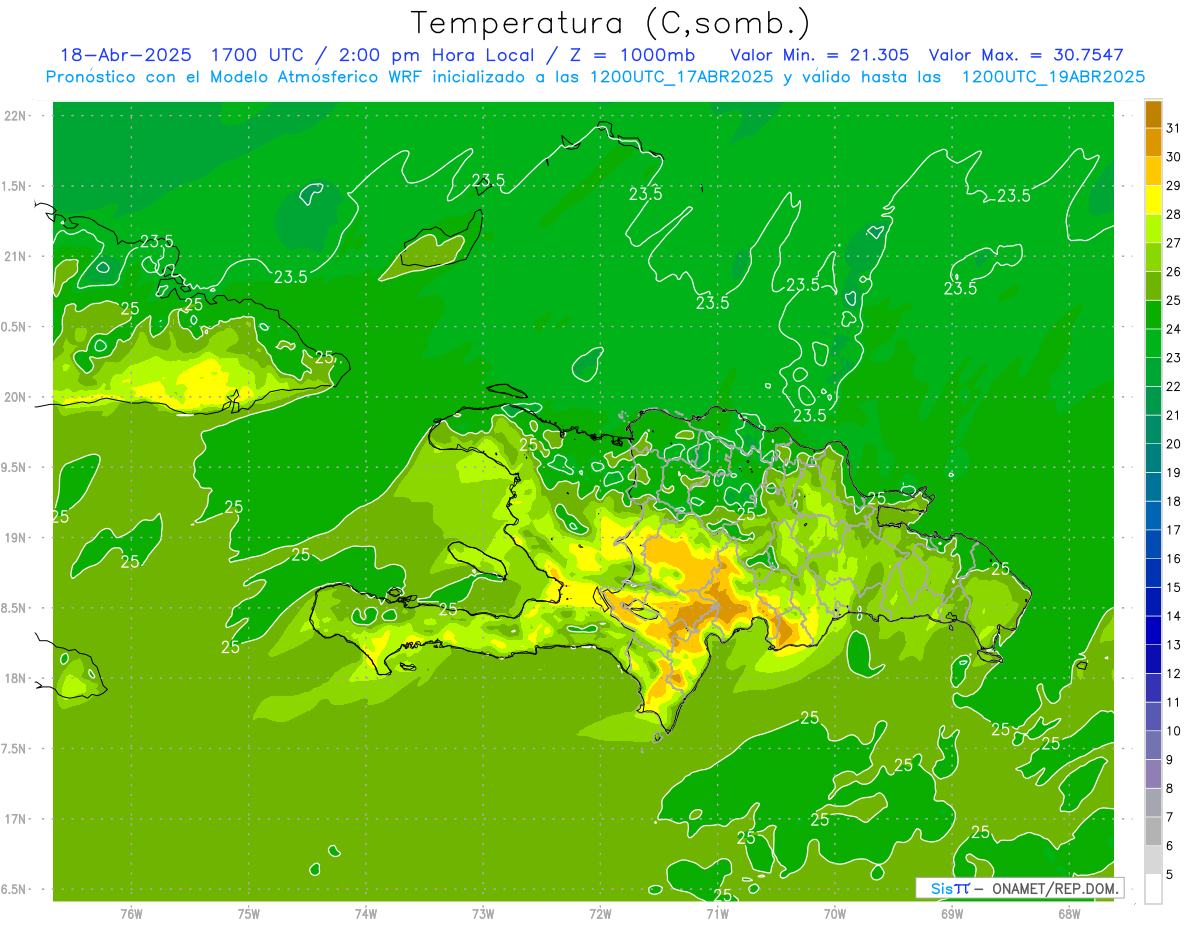Click the "69W" longitude axis label

click(x=952, y=914)
